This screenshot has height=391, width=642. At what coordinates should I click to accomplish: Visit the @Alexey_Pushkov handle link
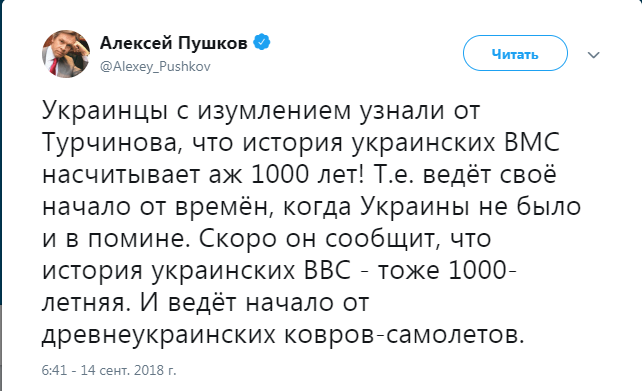click(155, 66)
